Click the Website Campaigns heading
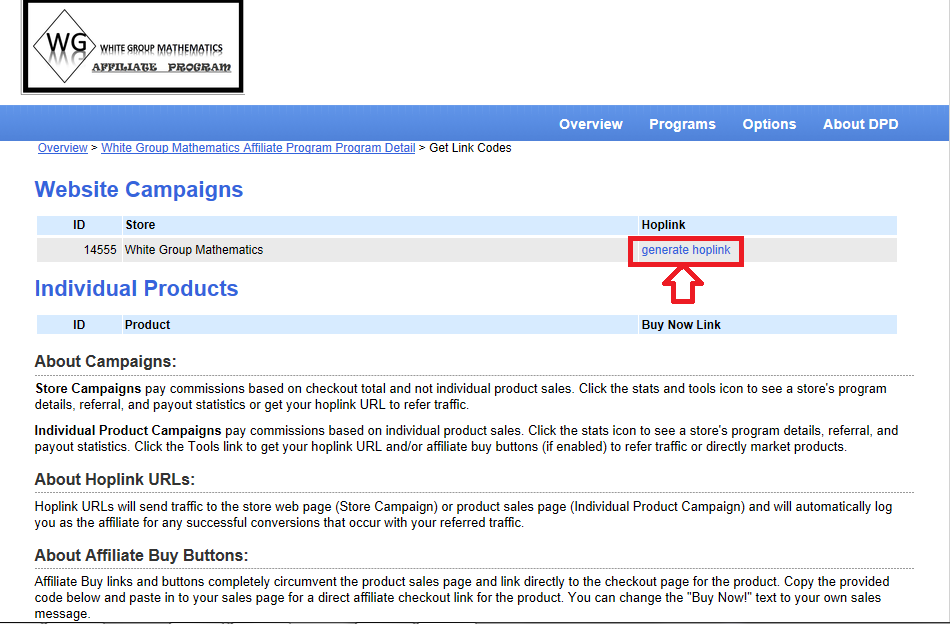The image size is (950, 624). point(139,190)
